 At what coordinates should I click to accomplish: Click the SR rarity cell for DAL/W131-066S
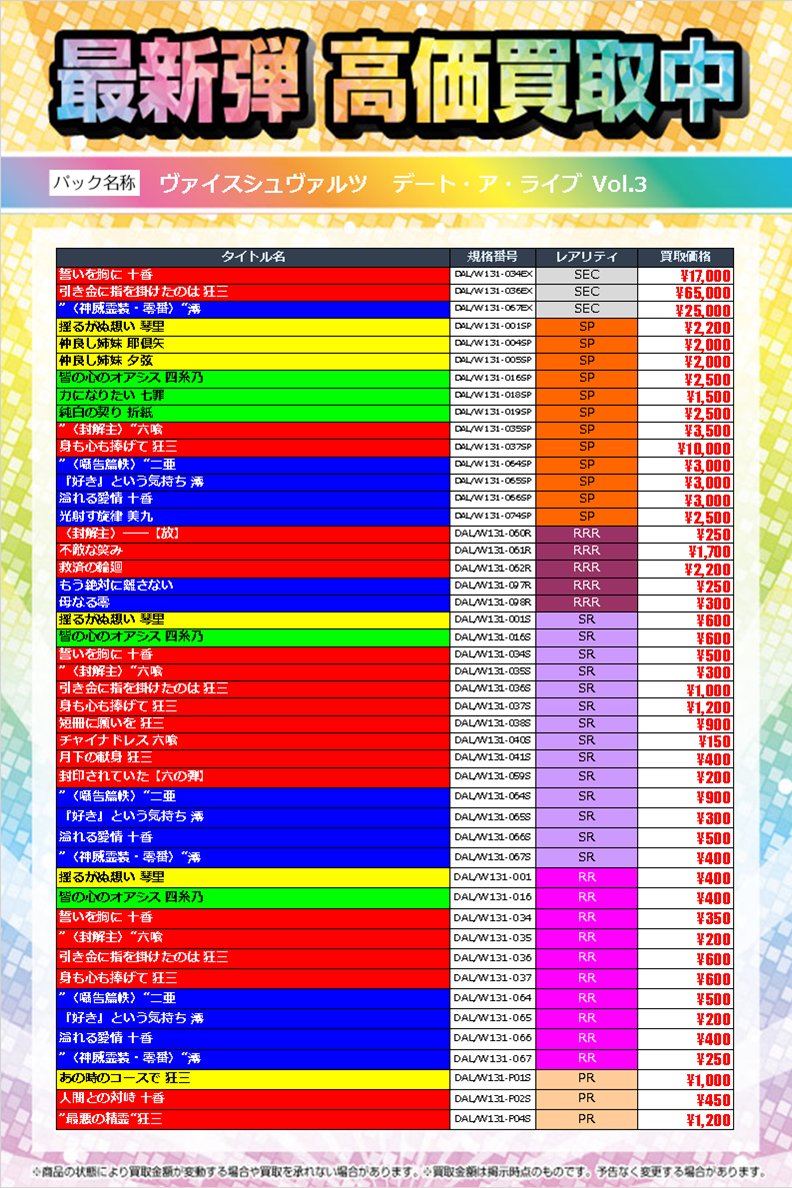point(587,837)
